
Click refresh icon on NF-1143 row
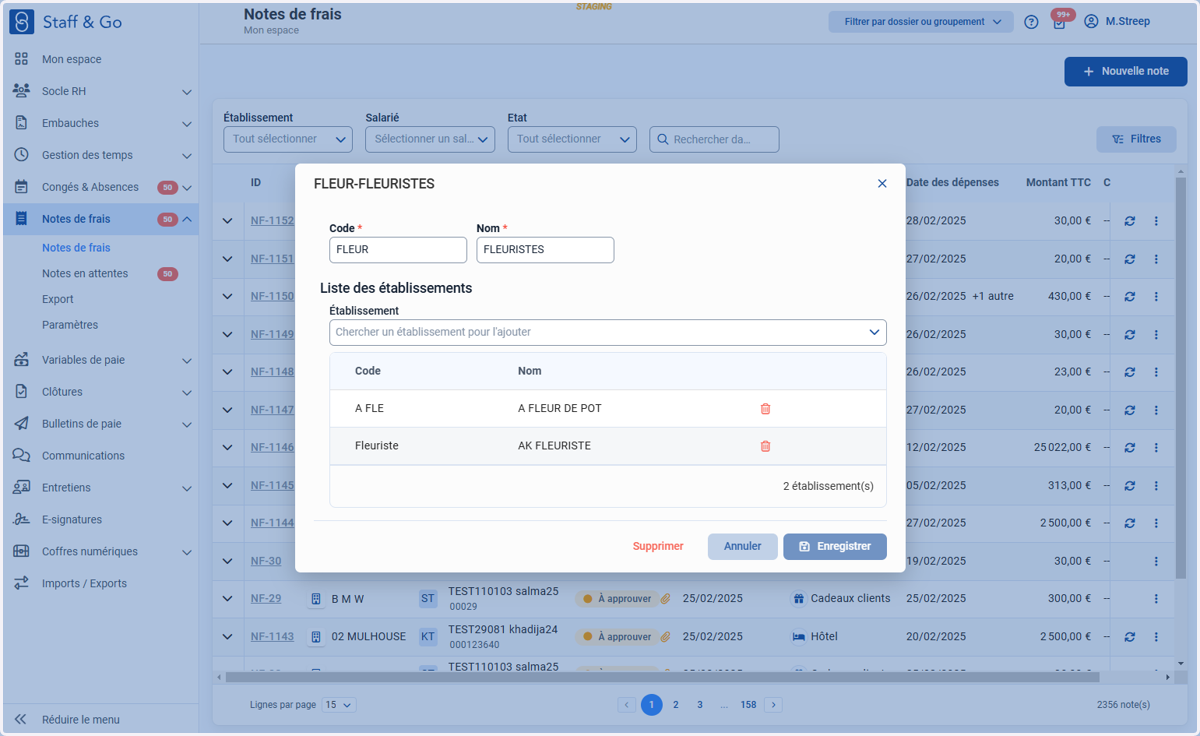pyautogui.click(x=1130, y=637)
